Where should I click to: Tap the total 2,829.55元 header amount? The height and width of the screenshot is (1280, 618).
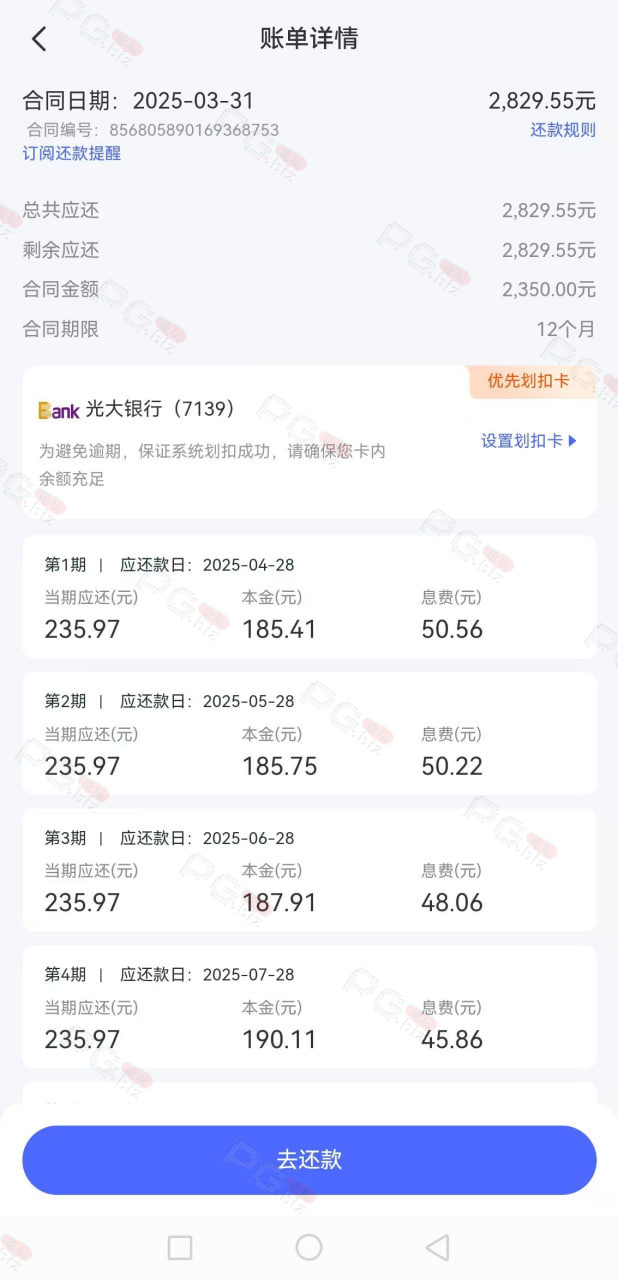coord(542,101)
